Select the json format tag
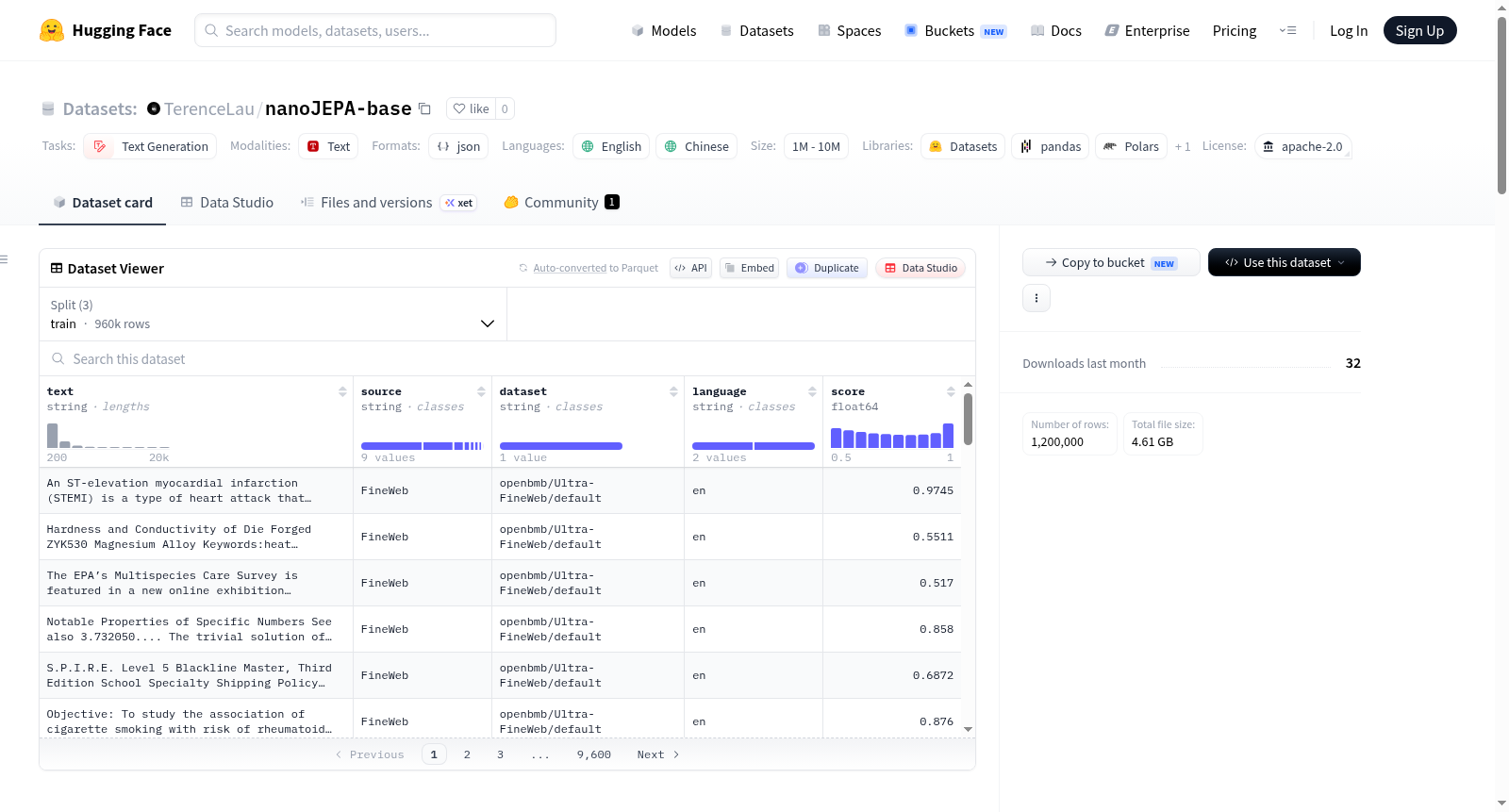This screenshot has width=1509, height=812. tap(458, 146)
